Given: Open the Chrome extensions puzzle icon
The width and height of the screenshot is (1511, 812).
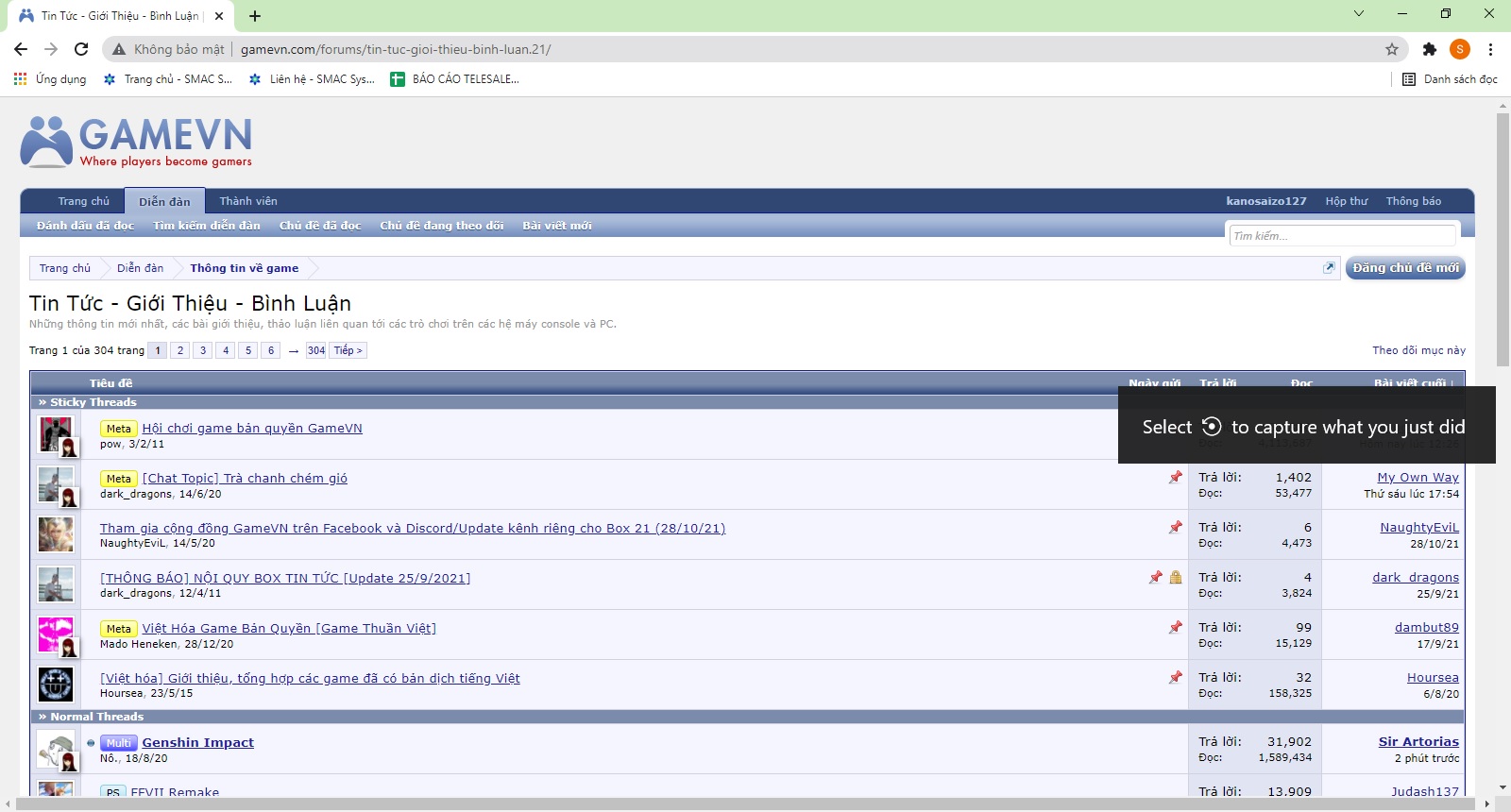Looking at the screenshot, I should 1430,49.
